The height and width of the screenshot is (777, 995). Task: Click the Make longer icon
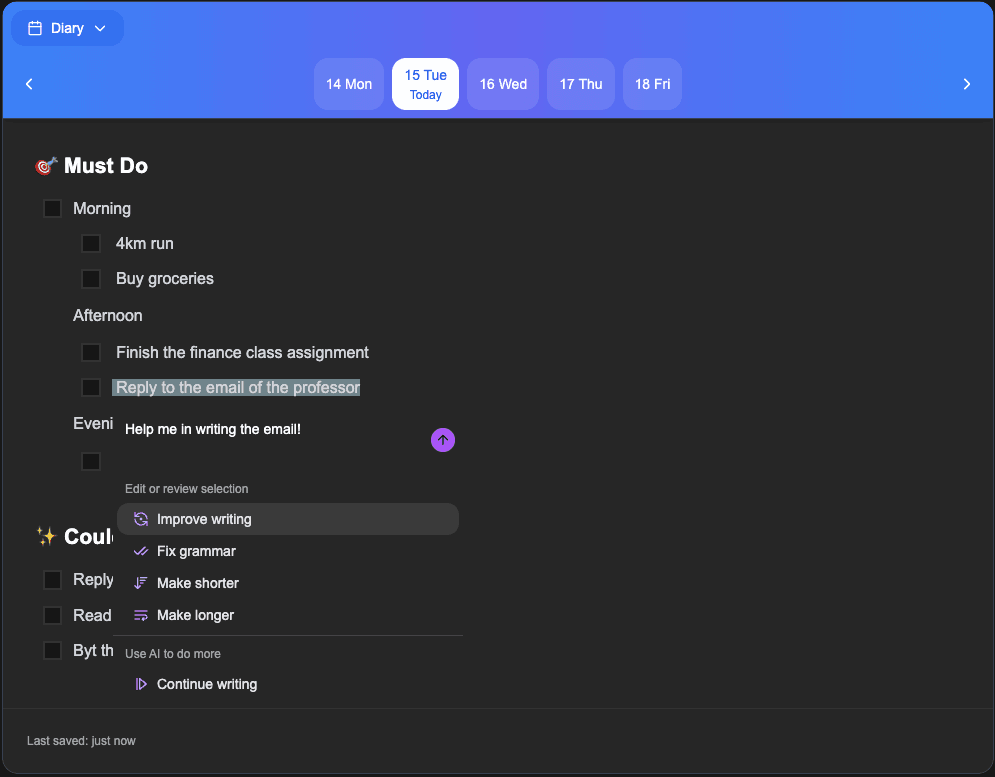(x=140, y=615)
